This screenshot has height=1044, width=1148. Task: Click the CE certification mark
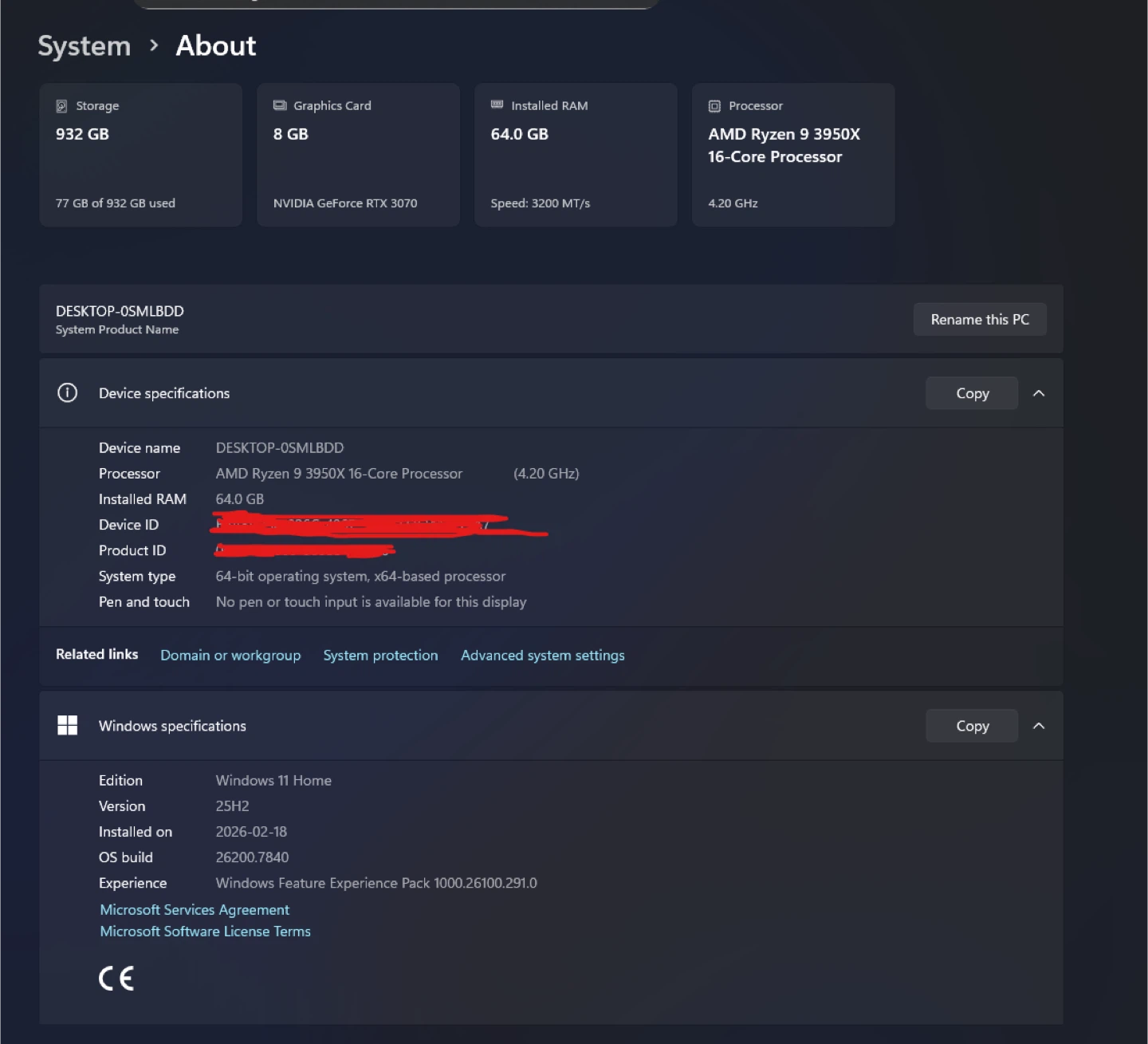pyautogui.click(x=116, y=979)
